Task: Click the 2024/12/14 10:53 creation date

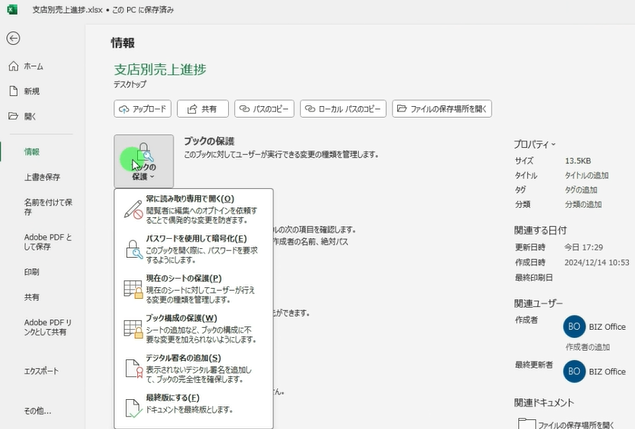Action: (x=597, y=263)
